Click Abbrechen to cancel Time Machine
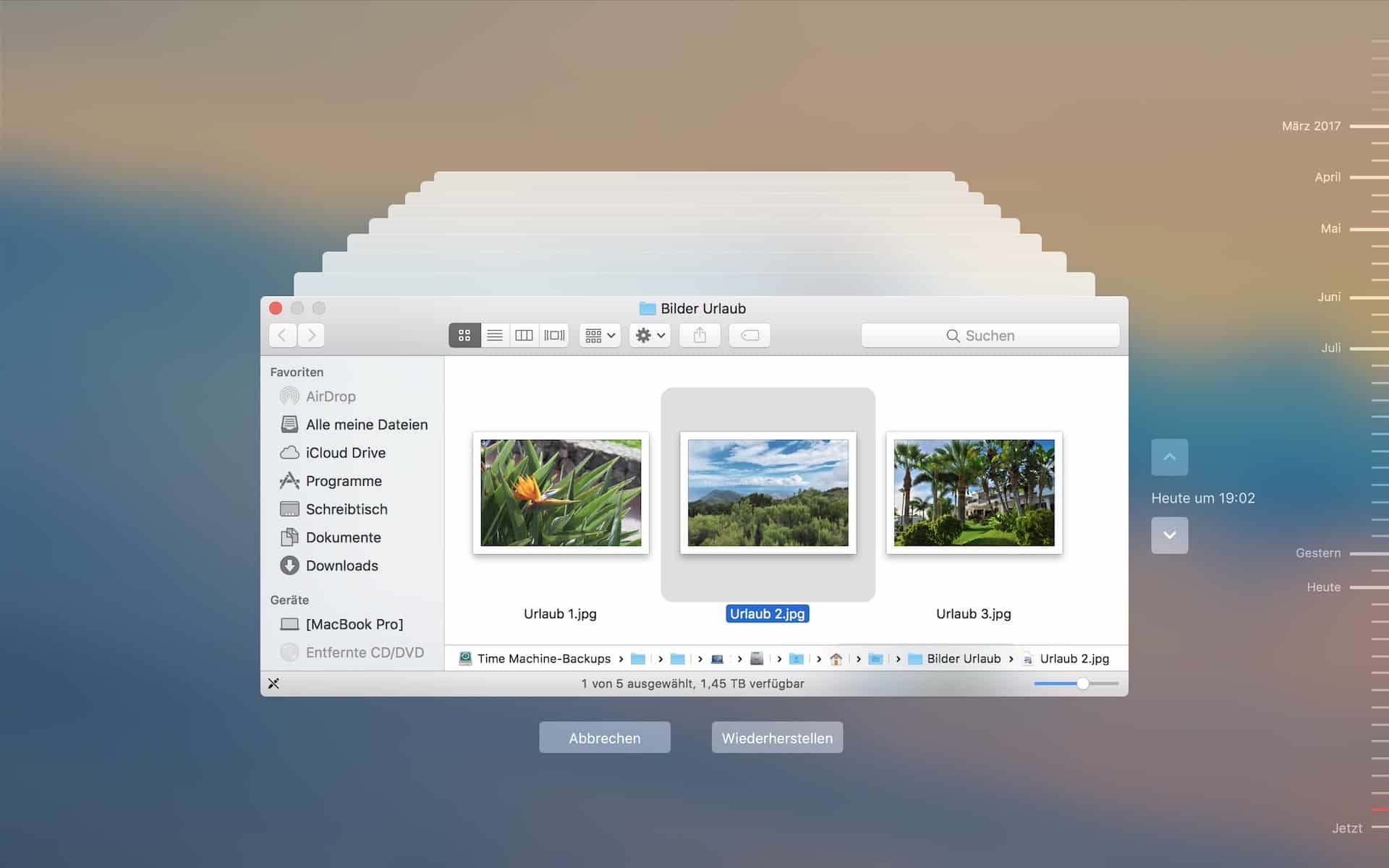1389x868 pixels. 605,738
